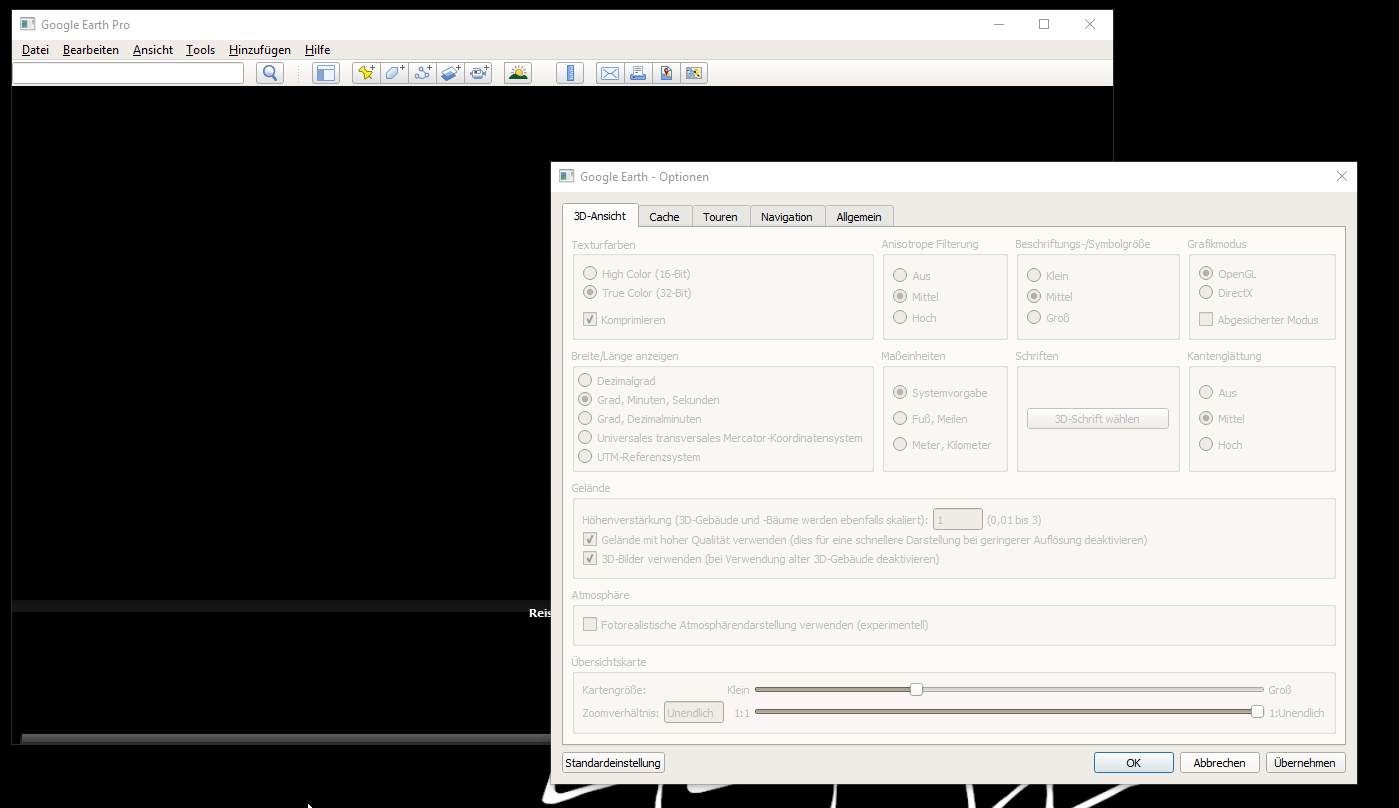
Task: Open the Hilfe menu
Action: click(x=317, y=50)
